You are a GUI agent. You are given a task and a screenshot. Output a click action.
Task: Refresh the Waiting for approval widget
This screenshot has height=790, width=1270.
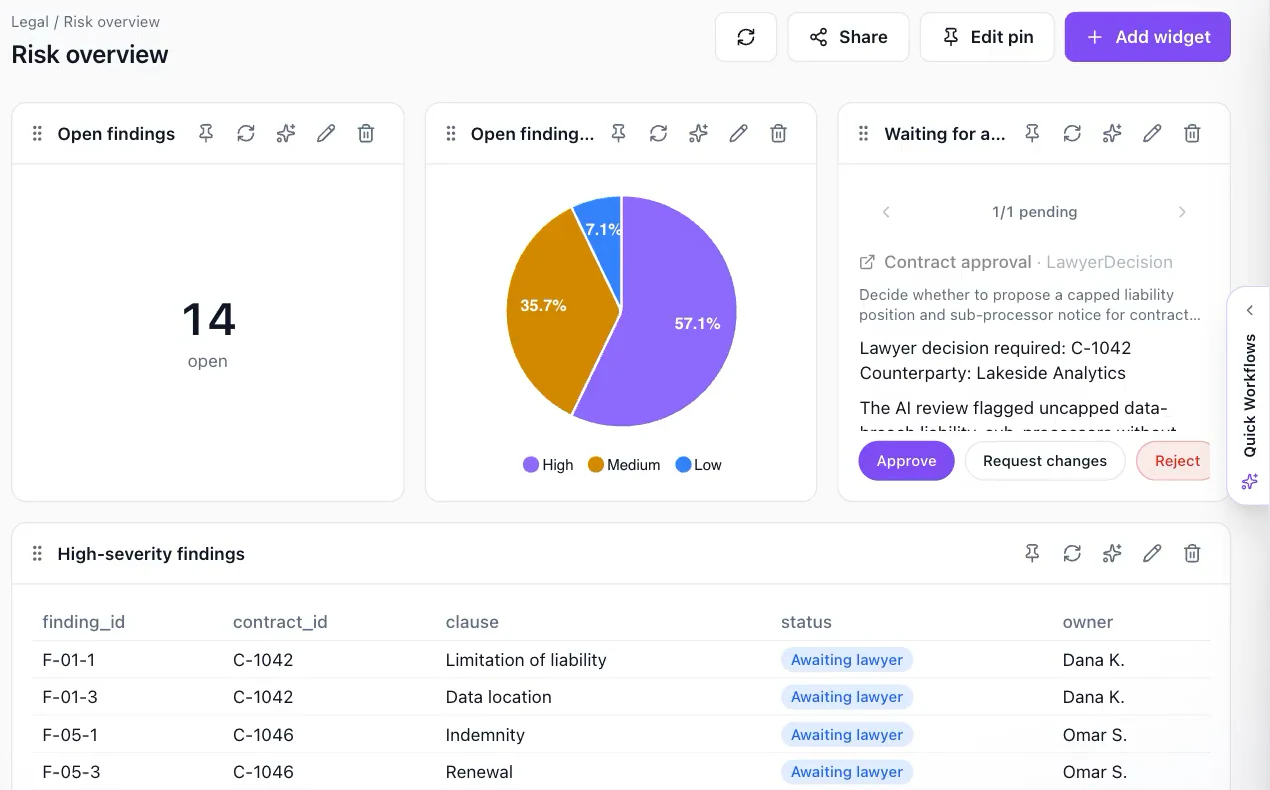[1072, 133]
